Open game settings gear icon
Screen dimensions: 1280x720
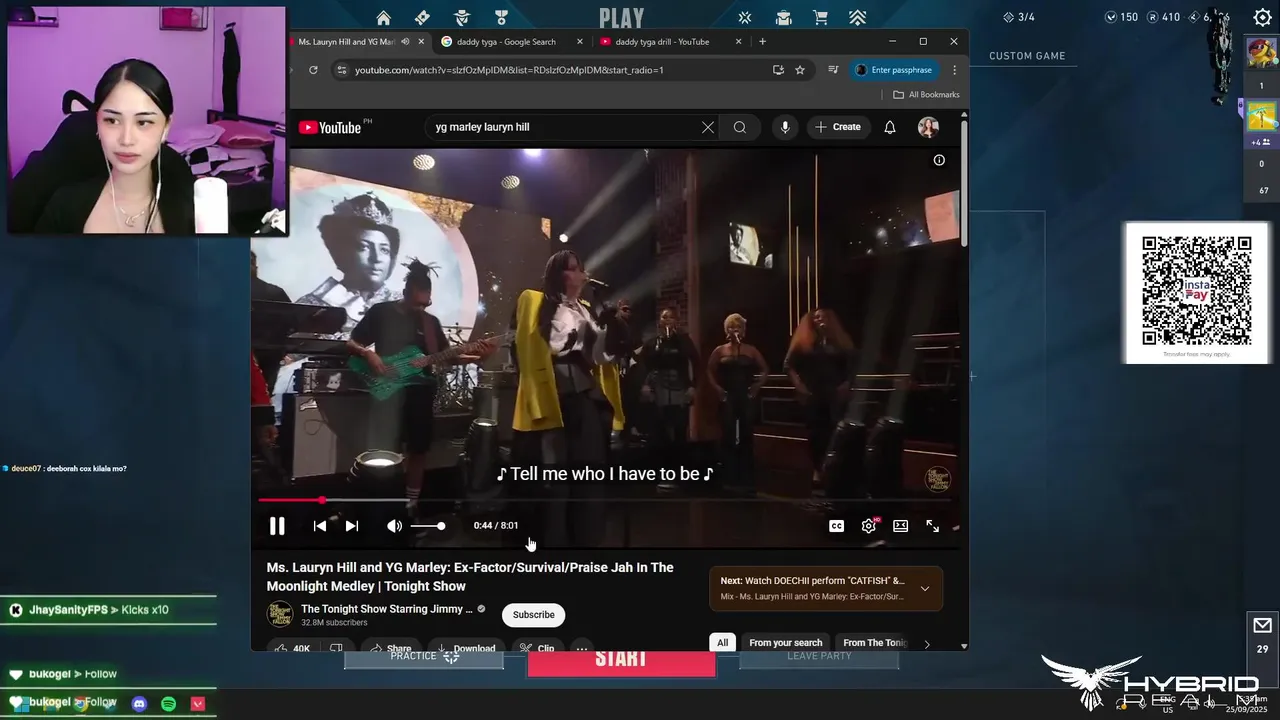click(1263, 17)
